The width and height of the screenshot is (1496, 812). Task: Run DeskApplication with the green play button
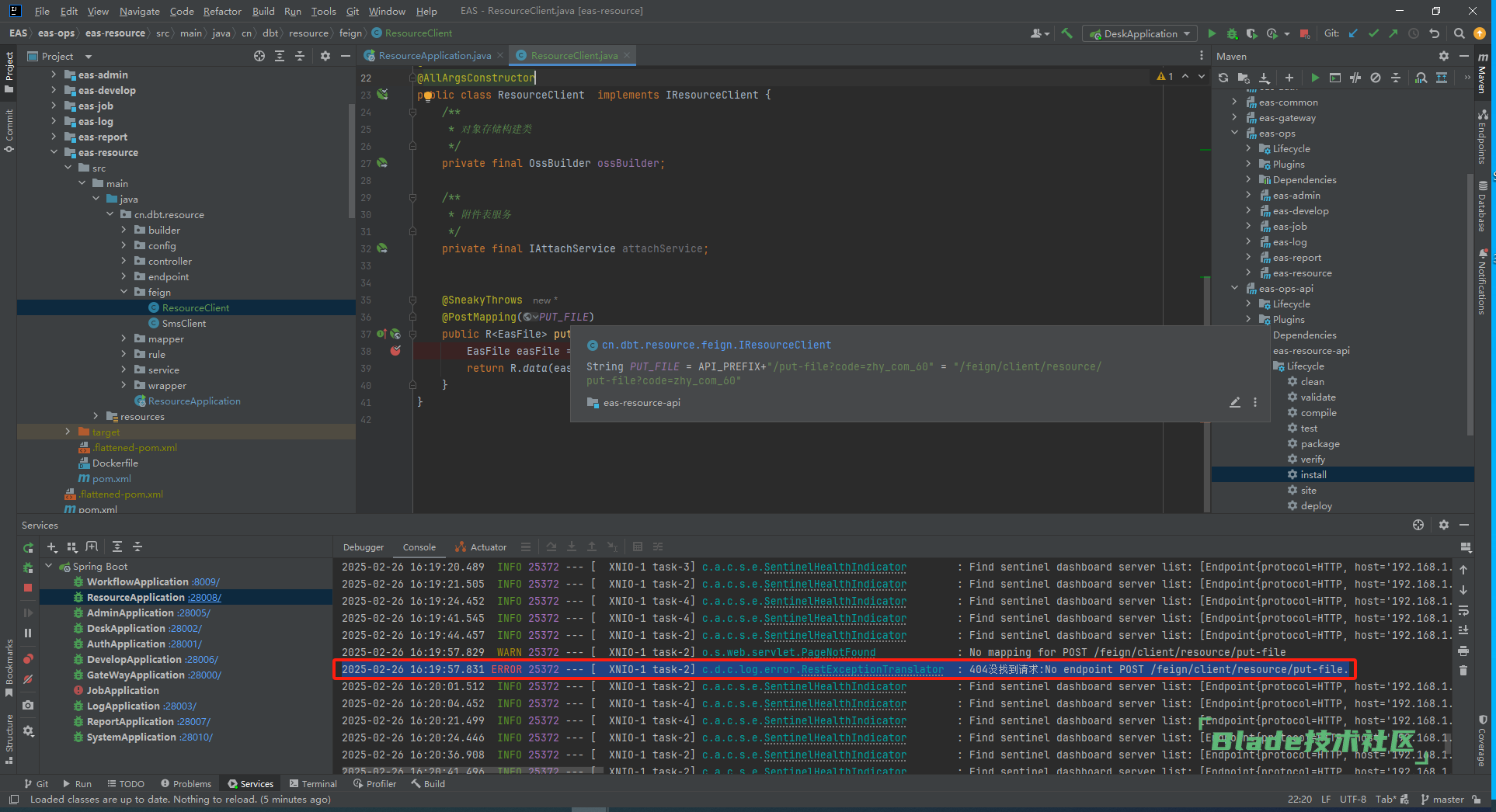(x=1212, y=33)
